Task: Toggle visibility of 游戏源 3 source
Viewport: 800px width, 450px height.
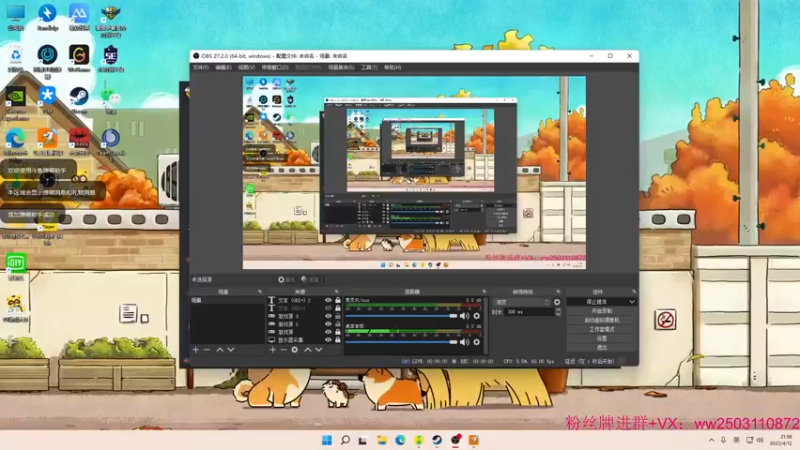Action: coord(328,316)
